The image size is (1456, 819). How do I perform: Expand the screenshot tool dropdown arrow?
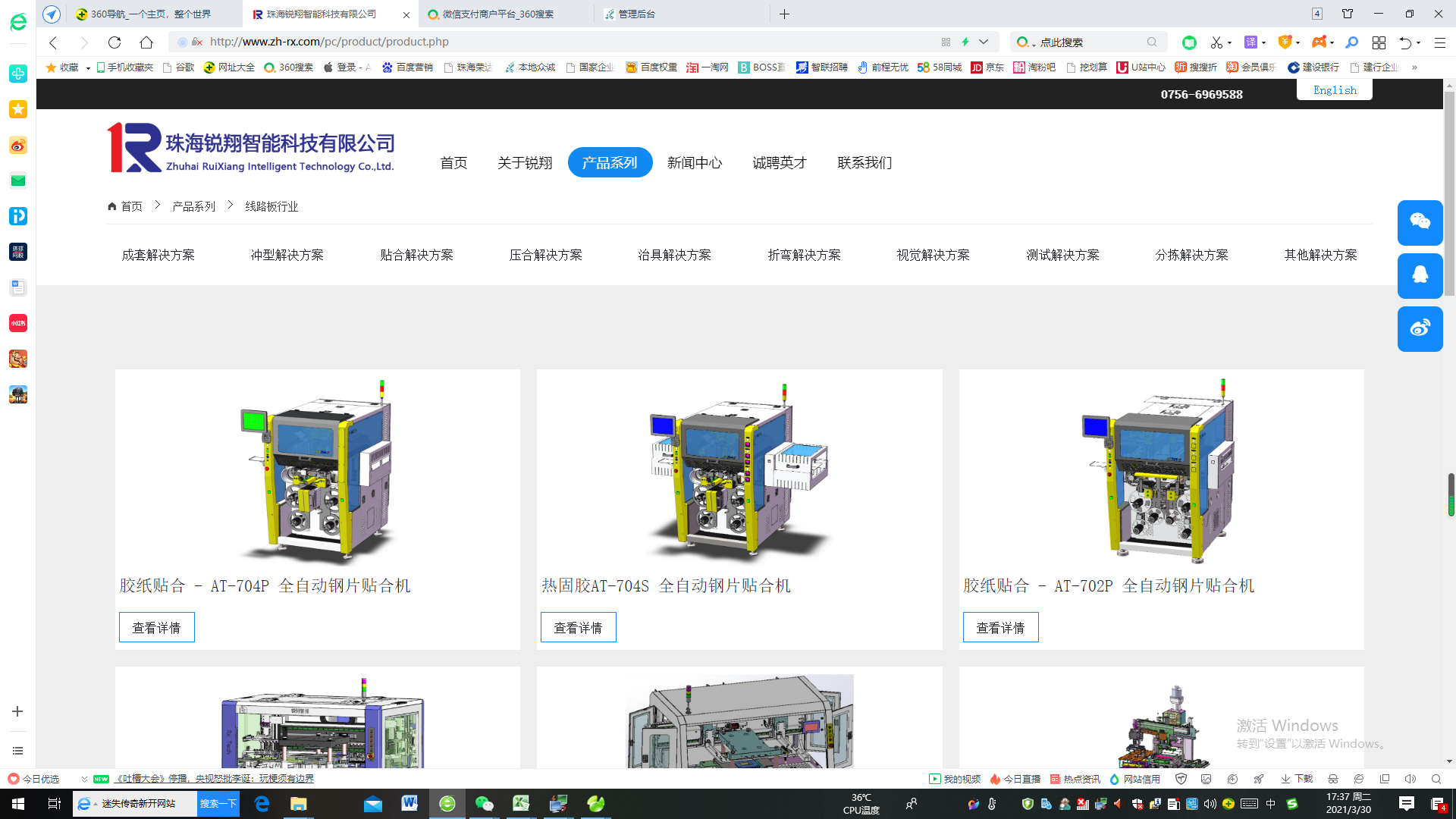tap(1229, 42)
